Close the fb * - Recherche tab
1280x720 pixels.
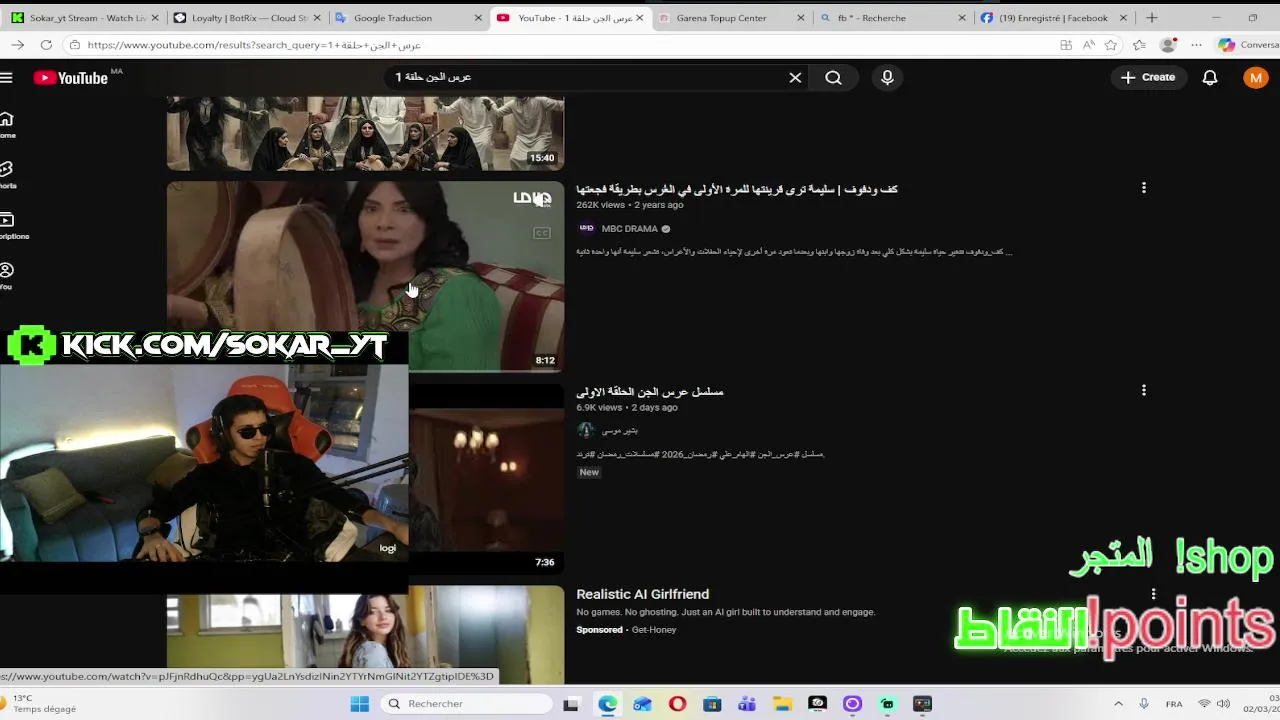[x=962, y=17]
